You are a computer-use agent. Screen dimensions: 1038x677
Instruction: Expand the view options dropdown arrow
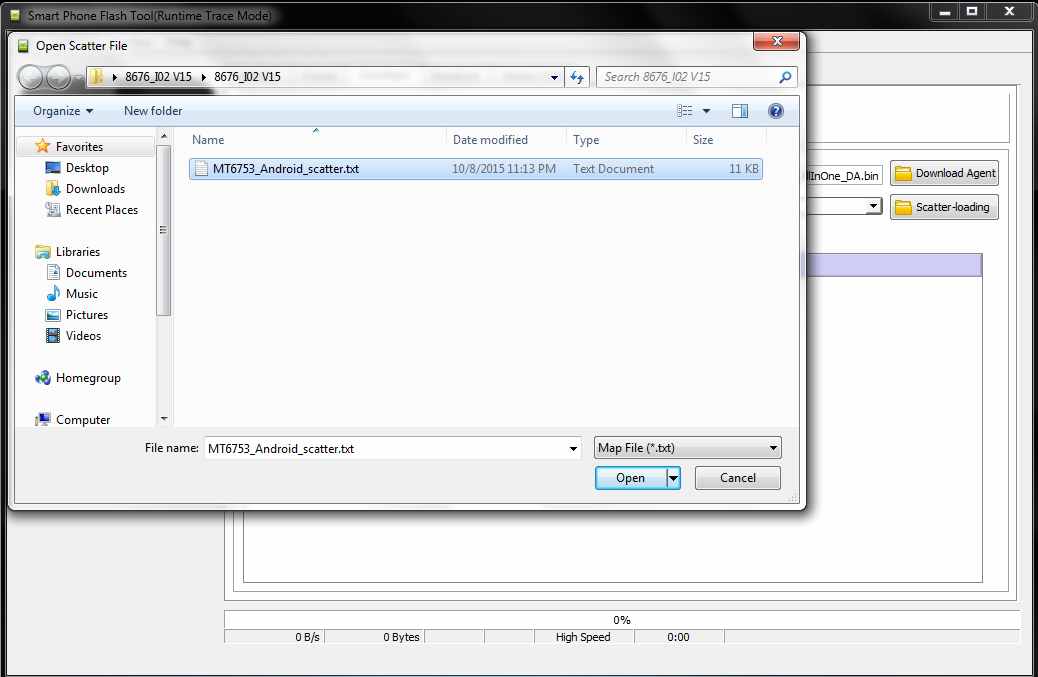pyautogui.click(x=707, y=111)
